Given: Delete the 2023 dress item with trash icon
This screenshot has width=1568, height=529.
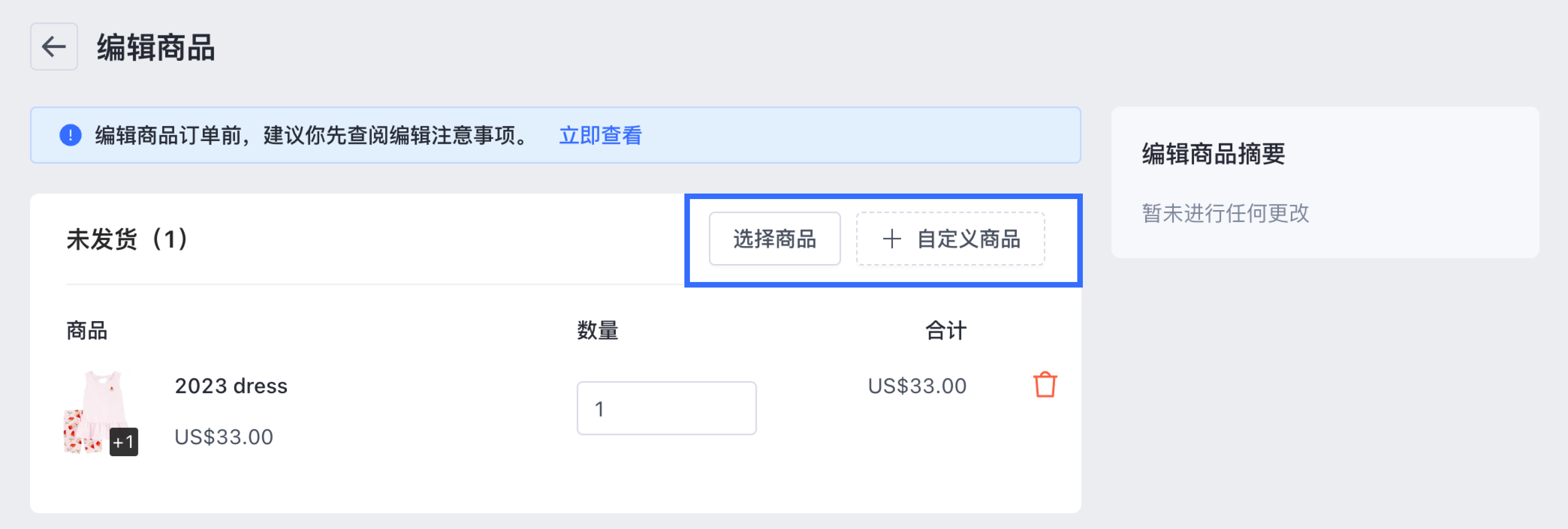Looking at the screenshot, I should coord(1045,385).
